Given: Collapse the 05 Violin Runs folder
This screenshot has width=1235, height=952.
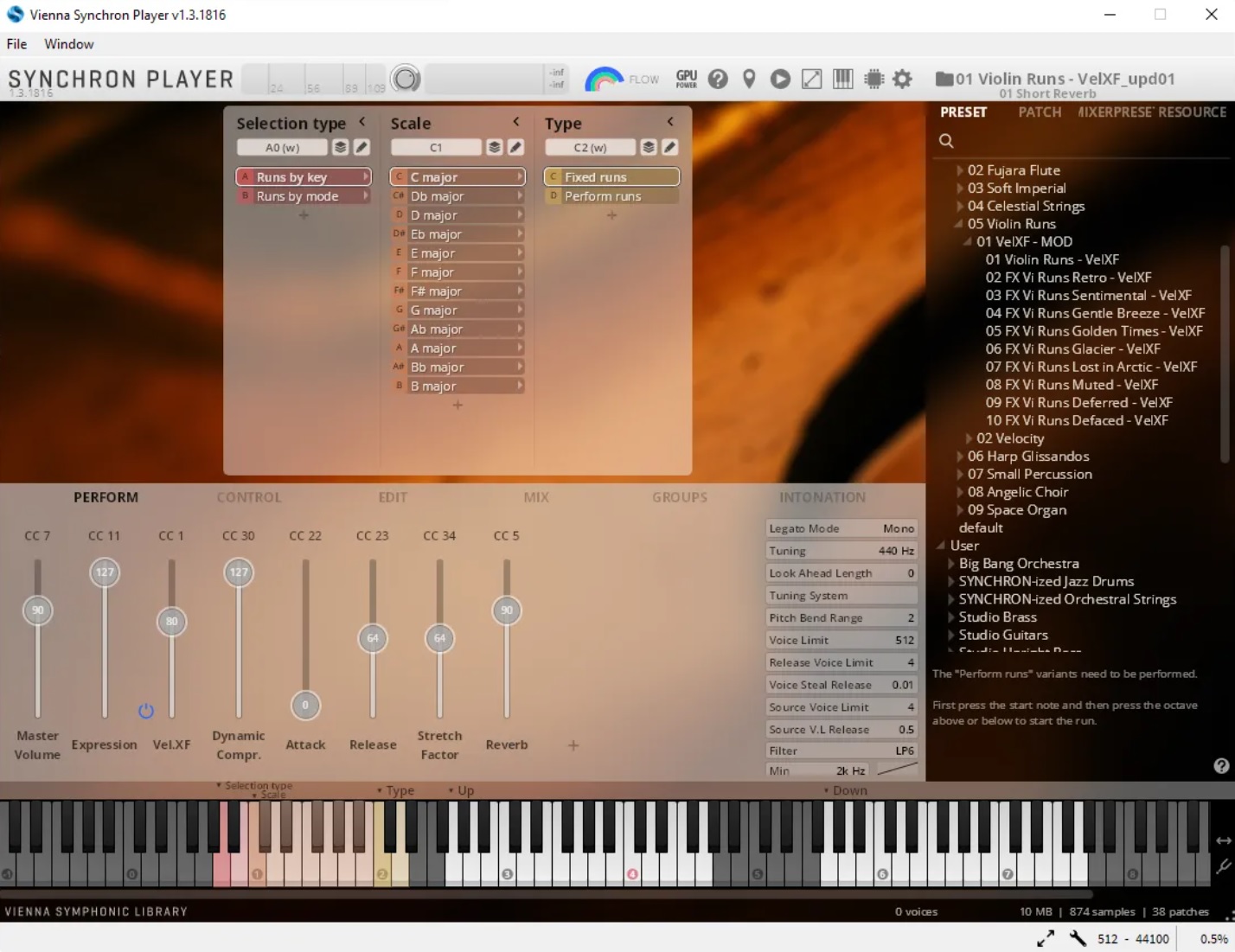Looking at the screenshot, I should pos(958,224).
